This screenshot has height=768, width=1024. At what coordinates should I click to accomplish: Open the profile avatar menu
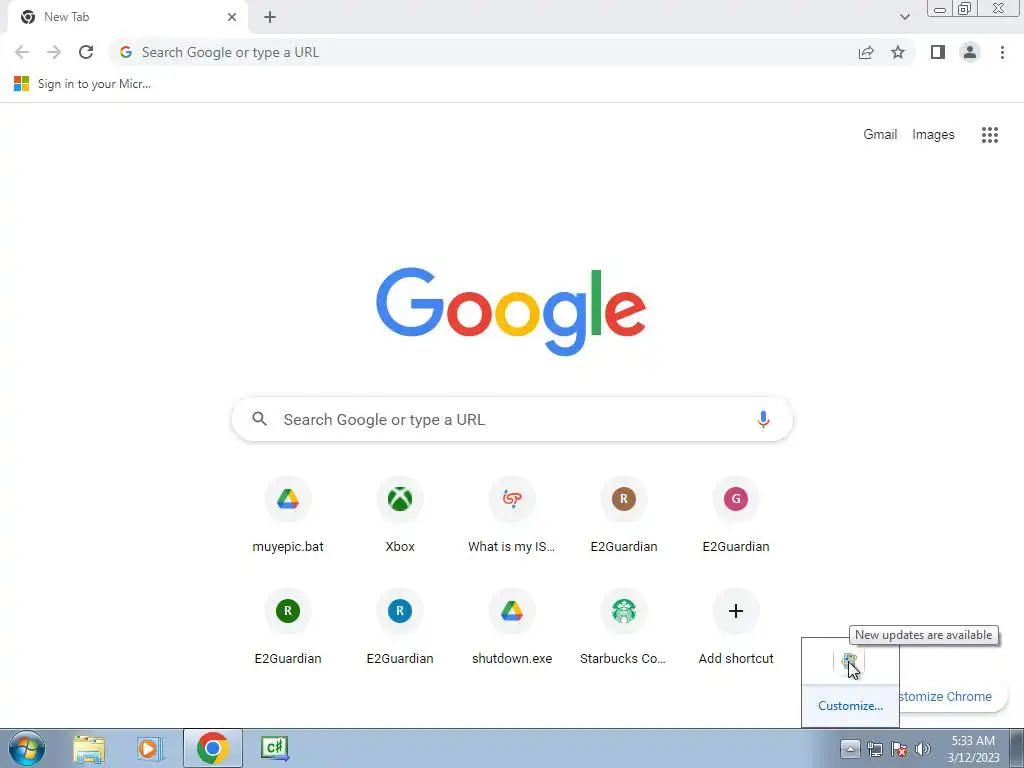coord(970,52)
